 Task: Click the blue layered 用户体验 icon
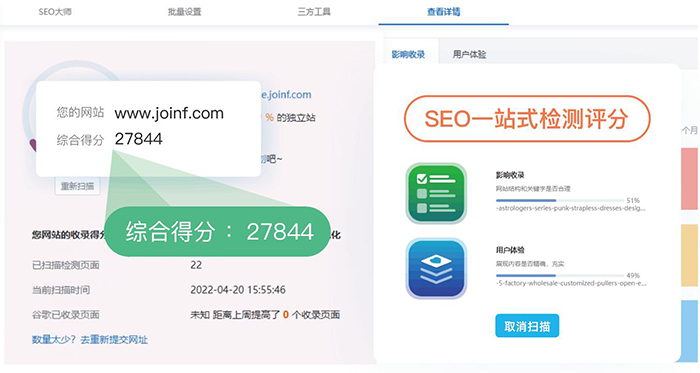(436, 268)
